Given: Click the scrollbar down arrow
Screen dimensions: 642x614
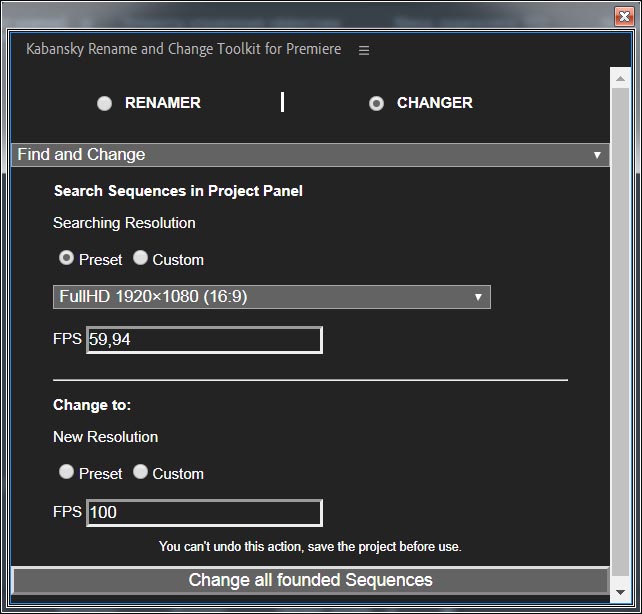Looking at the screenshot, I should coord(620,592).
